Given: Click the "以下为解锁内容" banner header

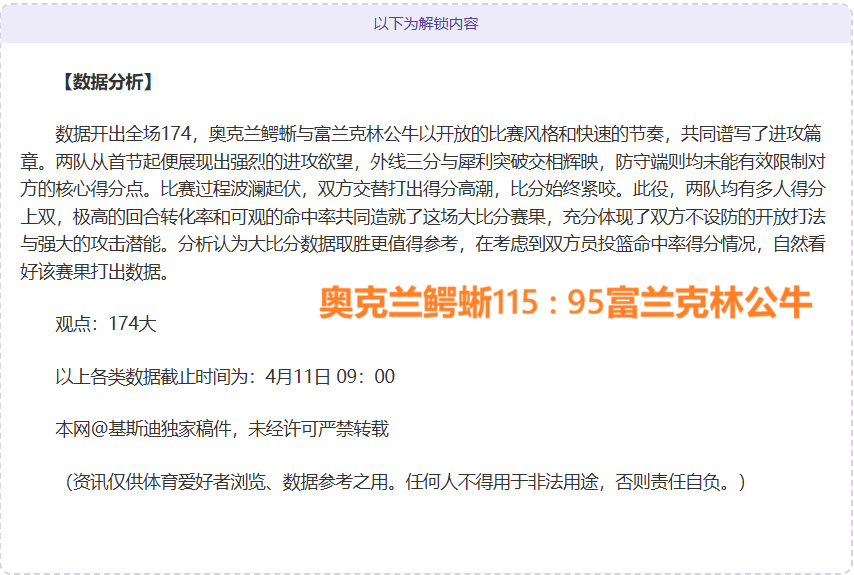Looking at the screenshot, I should point(426,23).
